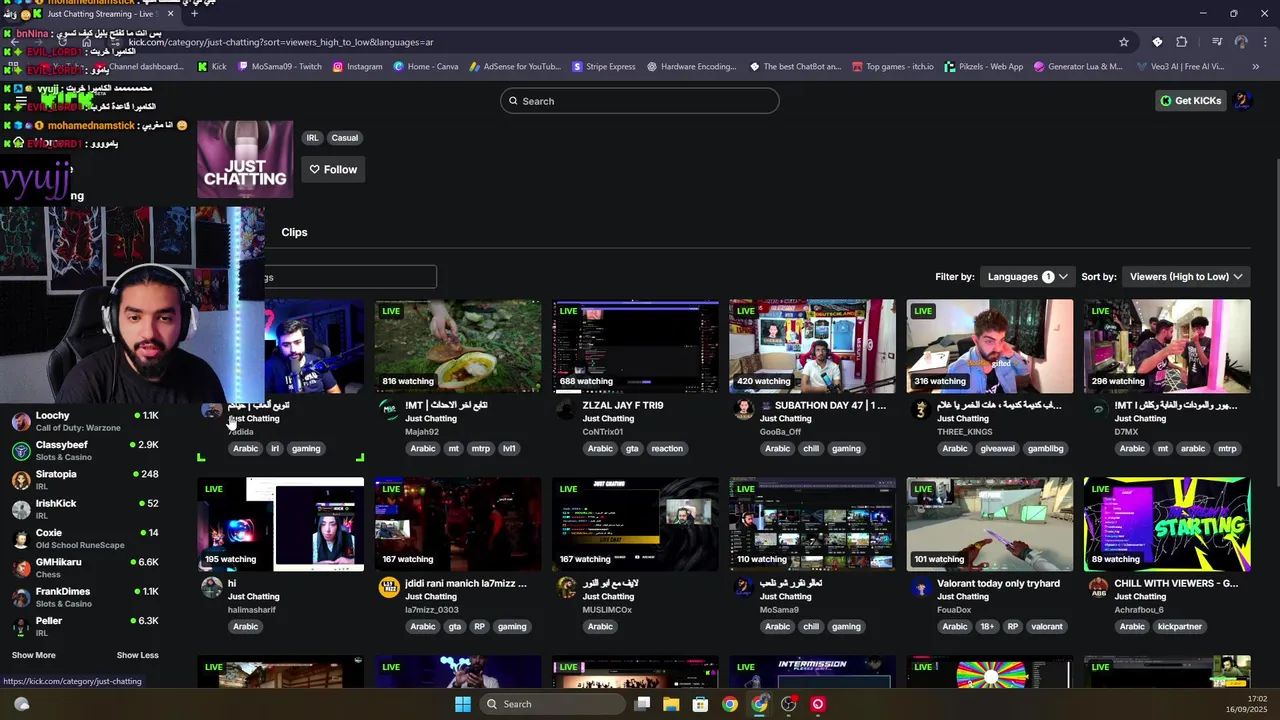Open the ZLZAL JAY F TRI9 stream thumbnail
The width and height of the screenshot is (1280, 720).
tap(635, 346)
